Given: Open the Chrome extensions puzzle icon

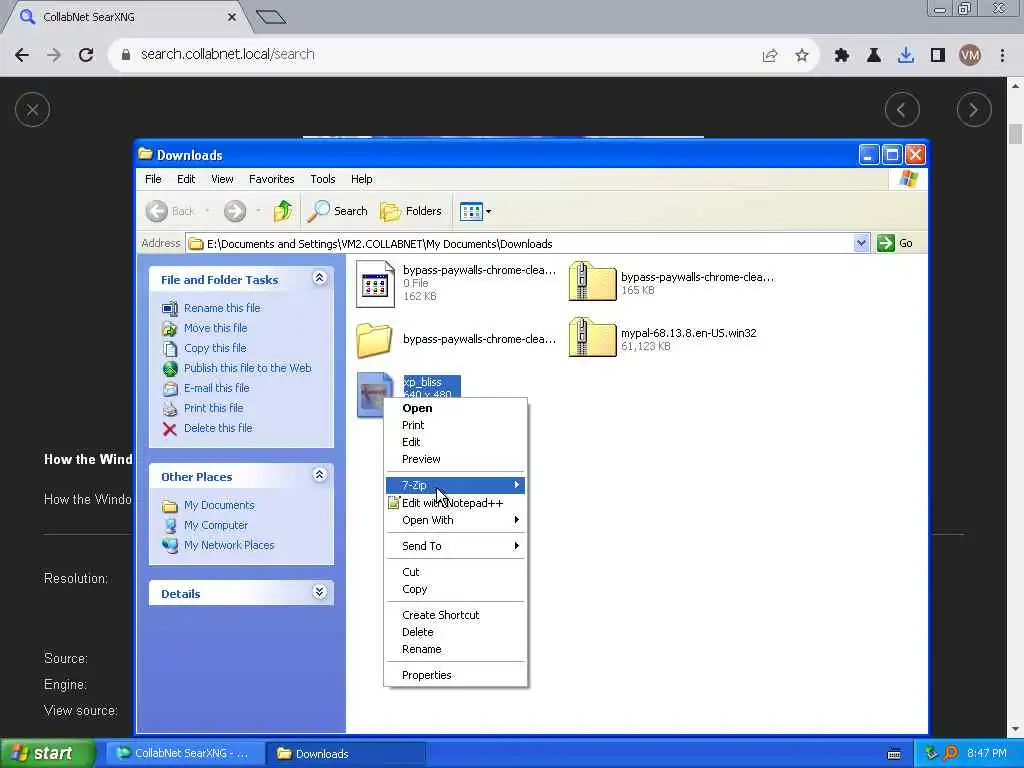Looking at the screenshot, I should tap(842, 56).
